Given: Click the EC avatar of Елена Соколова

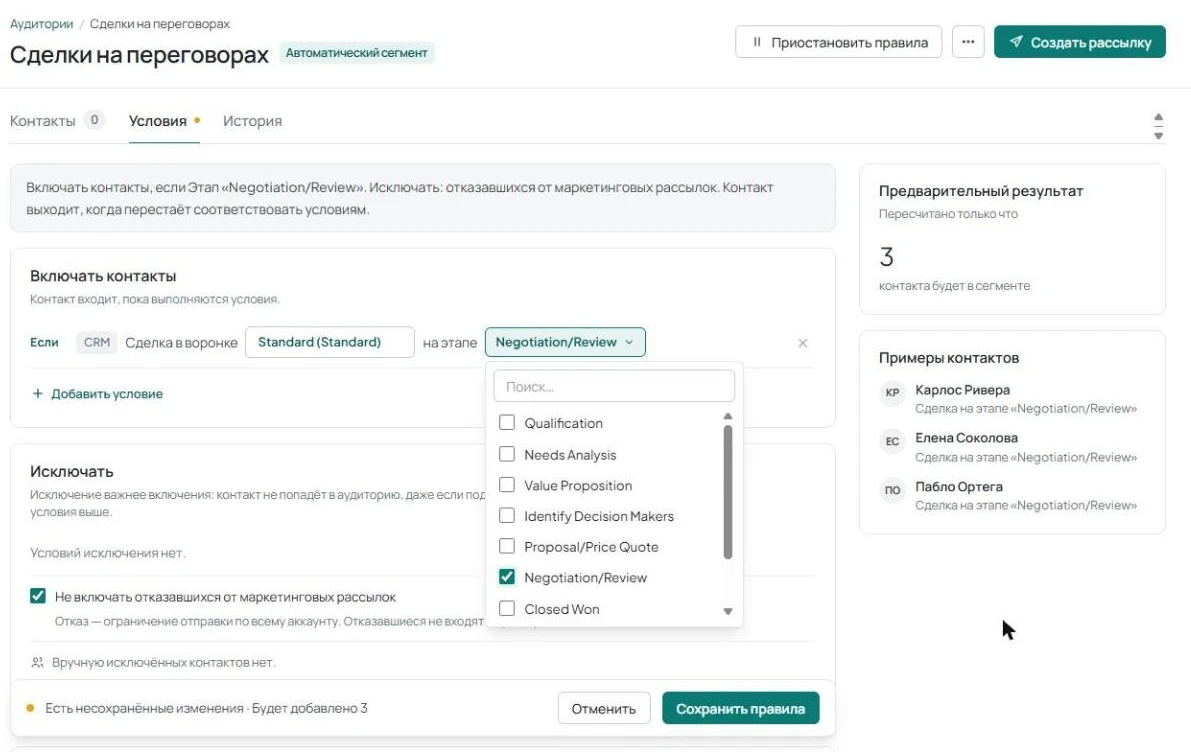Looking at the screenshot, I should pyautogui.click(x=892, y=441).
